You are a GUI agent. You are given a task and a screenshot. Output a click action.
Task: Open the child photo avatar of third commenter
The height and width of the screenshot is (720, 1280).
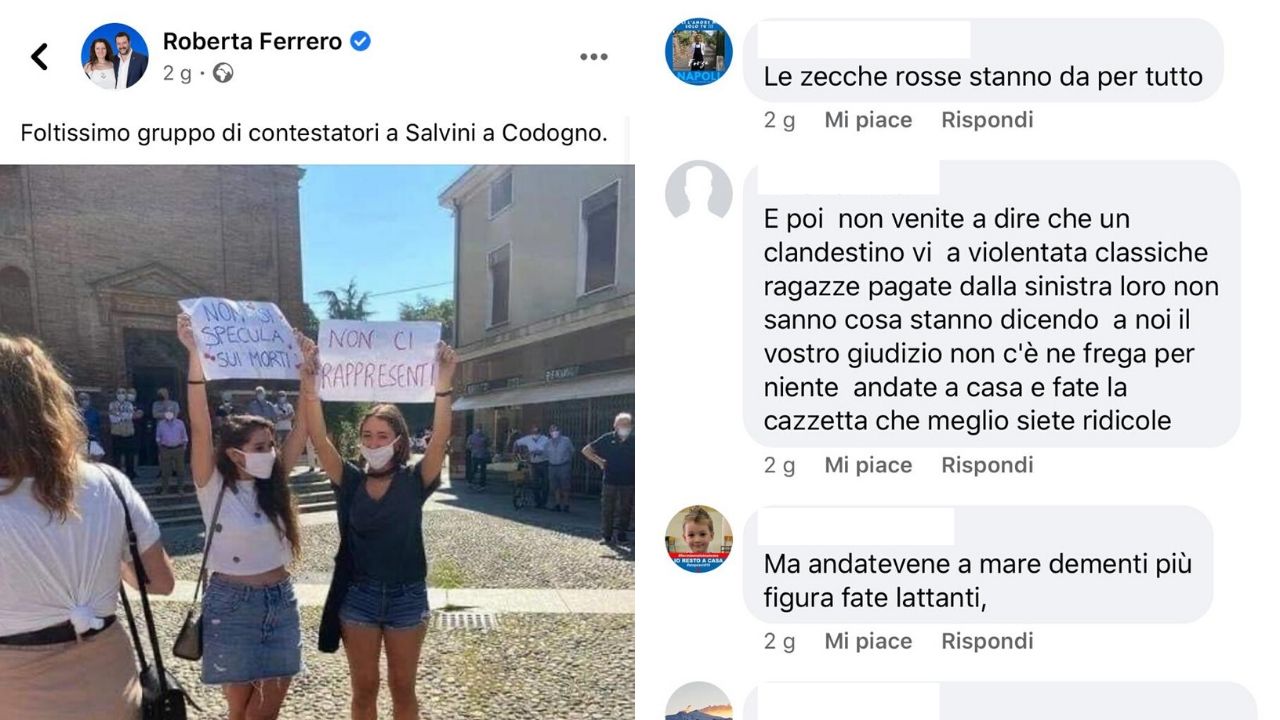tap(699, 539)
